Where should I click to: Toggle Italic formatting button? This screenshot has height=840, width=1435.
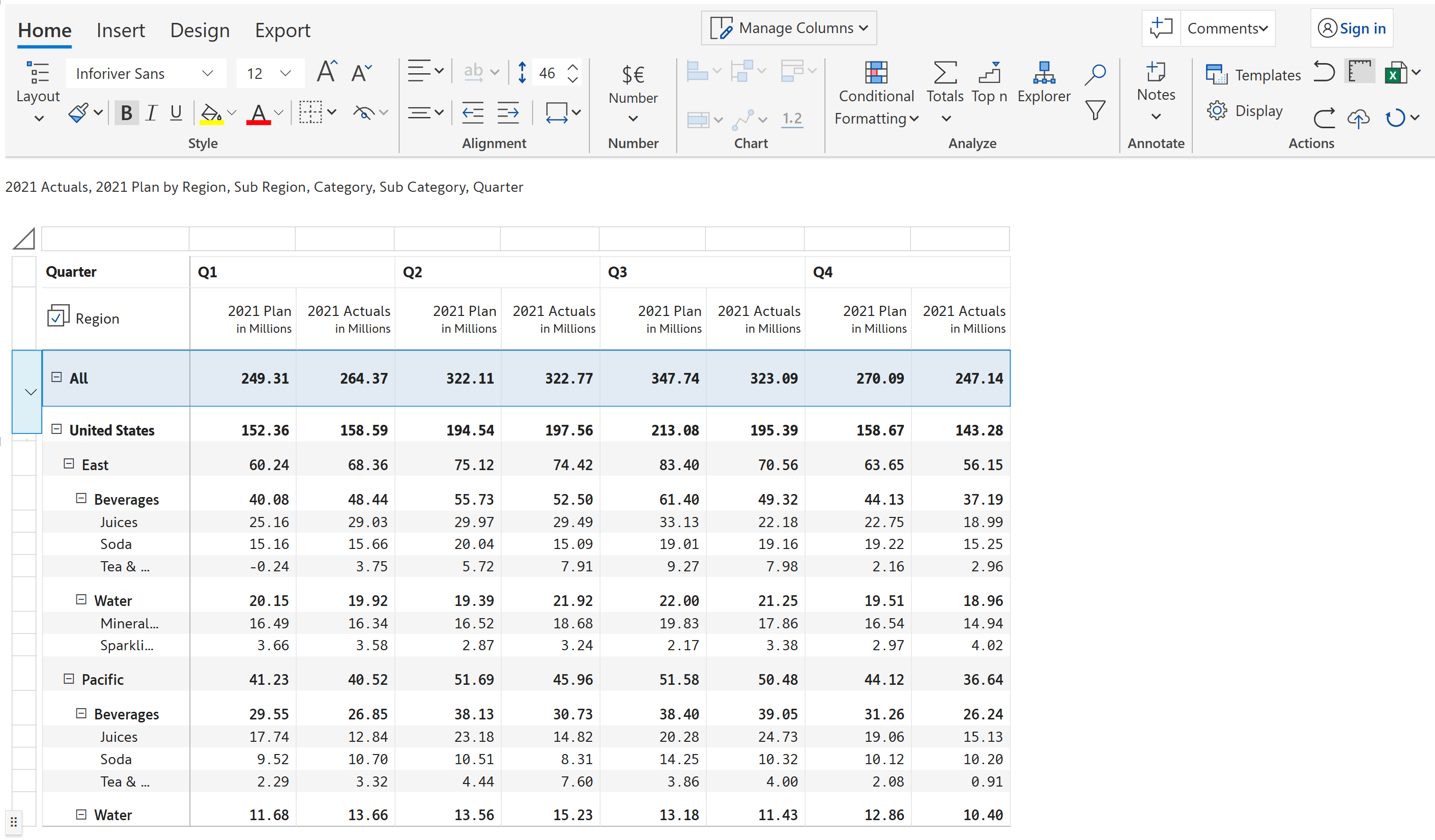click(x=151, y=113)
